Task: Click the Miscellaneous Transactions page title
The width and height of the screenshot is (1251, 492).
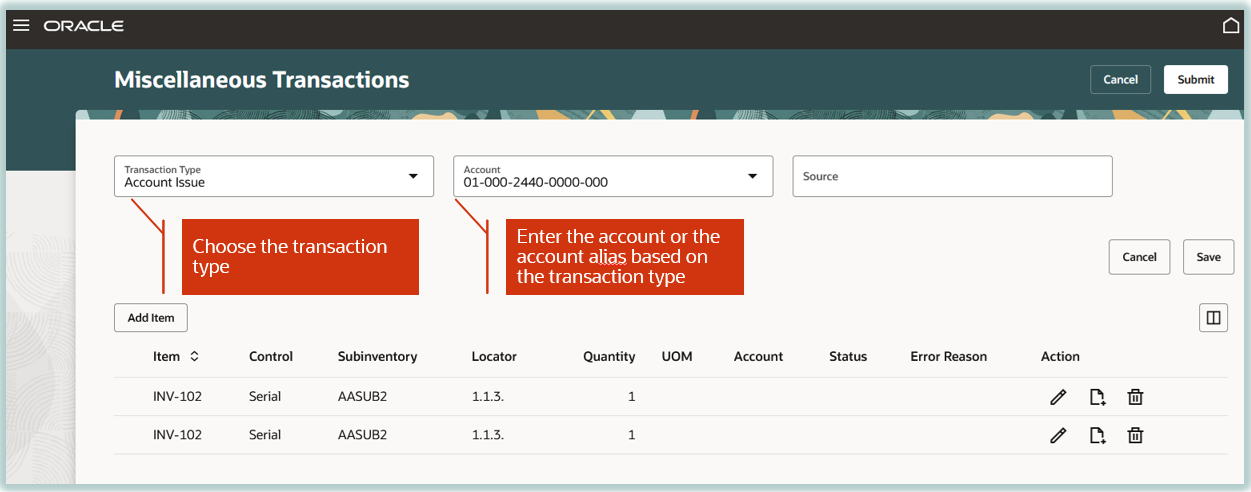Action: point(262,80)
